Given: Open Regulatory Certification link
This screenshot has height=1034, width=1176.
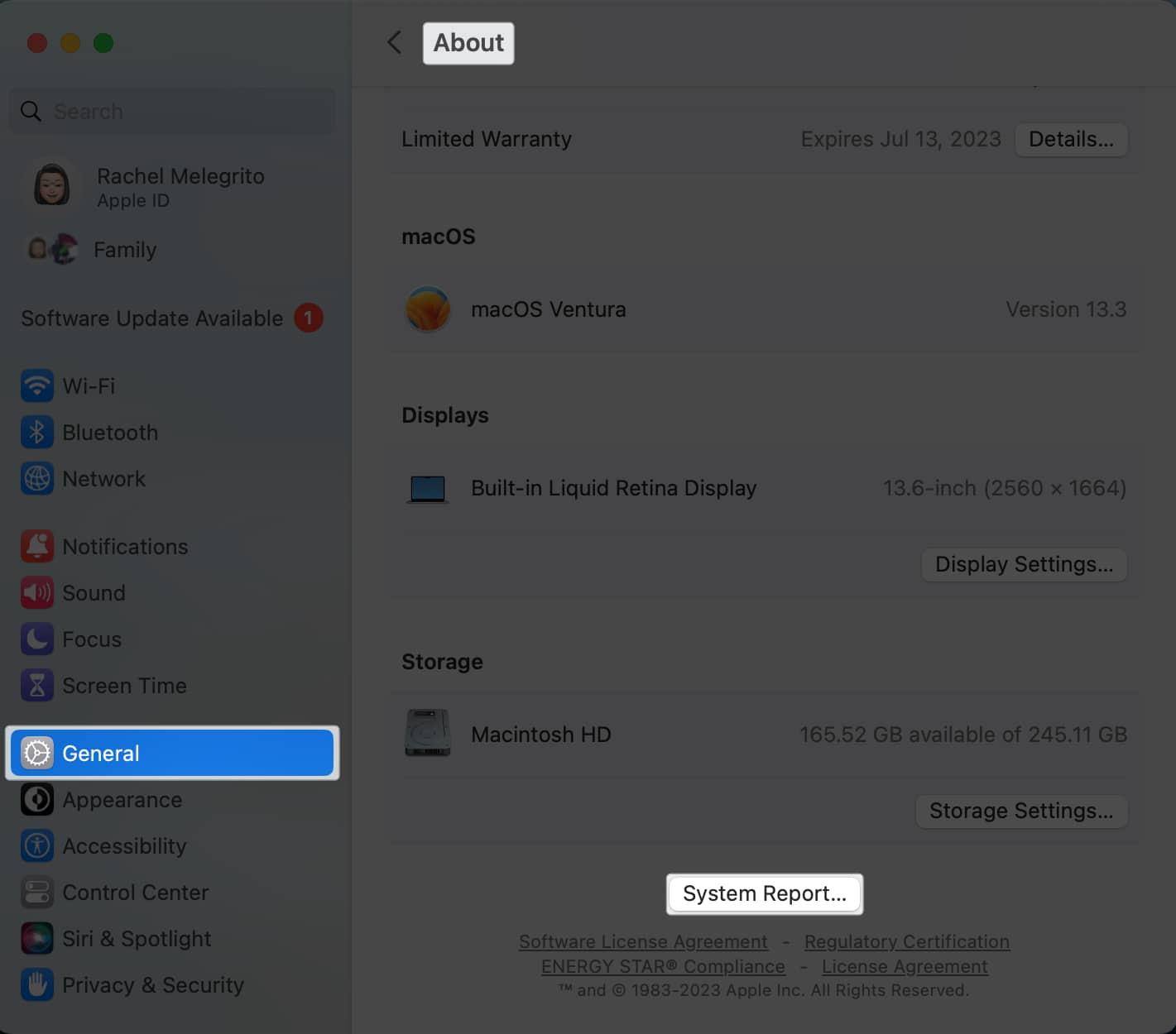Looking at the screenshot, I should (907, 941).
